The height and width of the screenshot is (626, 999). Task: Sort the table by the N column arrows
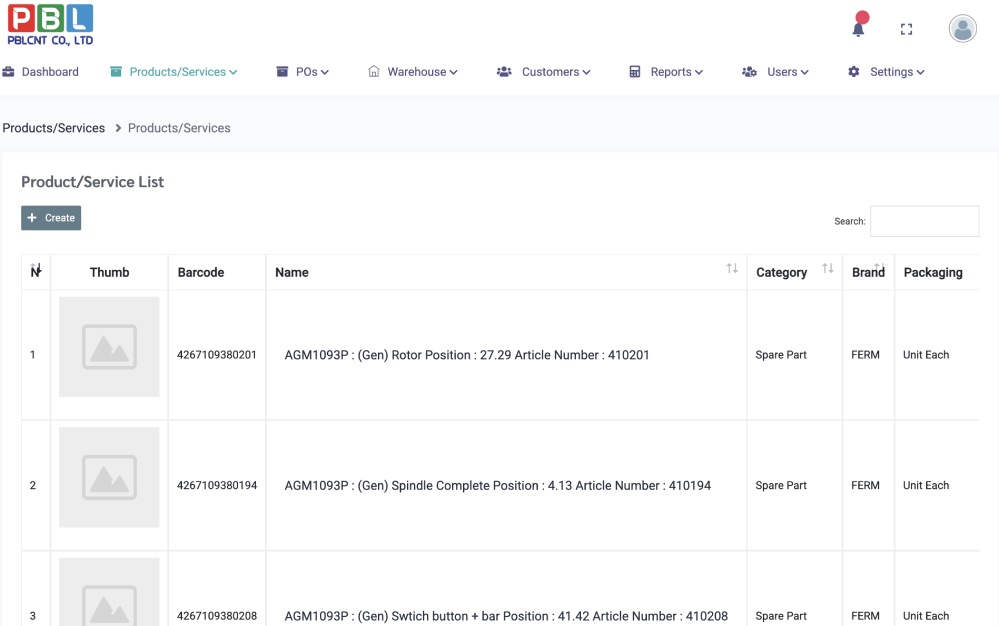(x=35, y=269)
